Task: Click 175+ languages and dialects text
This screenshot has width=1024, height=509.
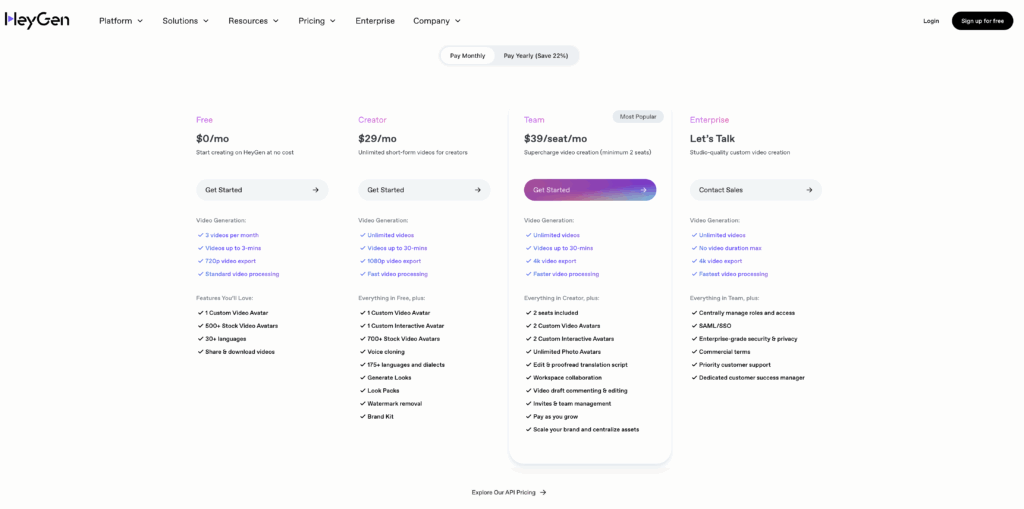Action: [x=406, y=365]
